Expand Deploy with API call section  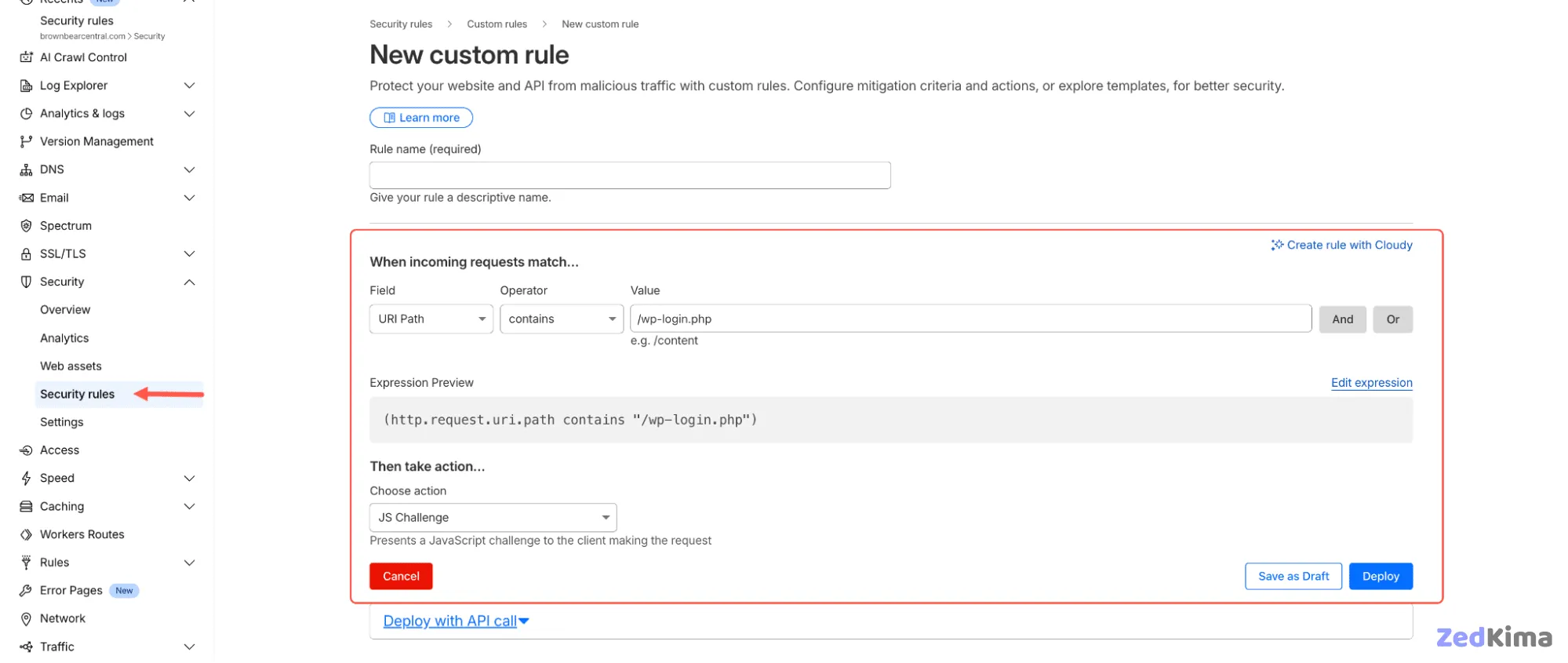[x=456, y=621]
